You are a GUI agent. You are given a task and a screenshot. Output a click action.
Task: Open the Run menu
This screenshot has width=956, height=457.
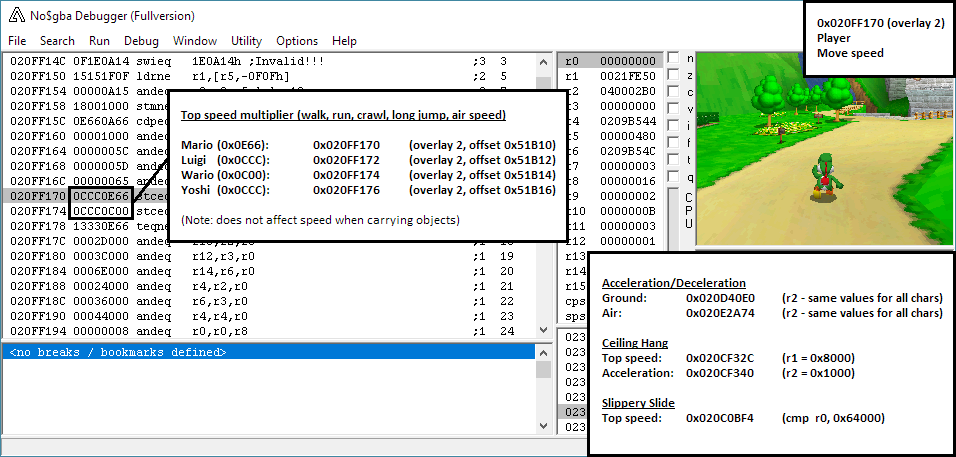(99, 41)
